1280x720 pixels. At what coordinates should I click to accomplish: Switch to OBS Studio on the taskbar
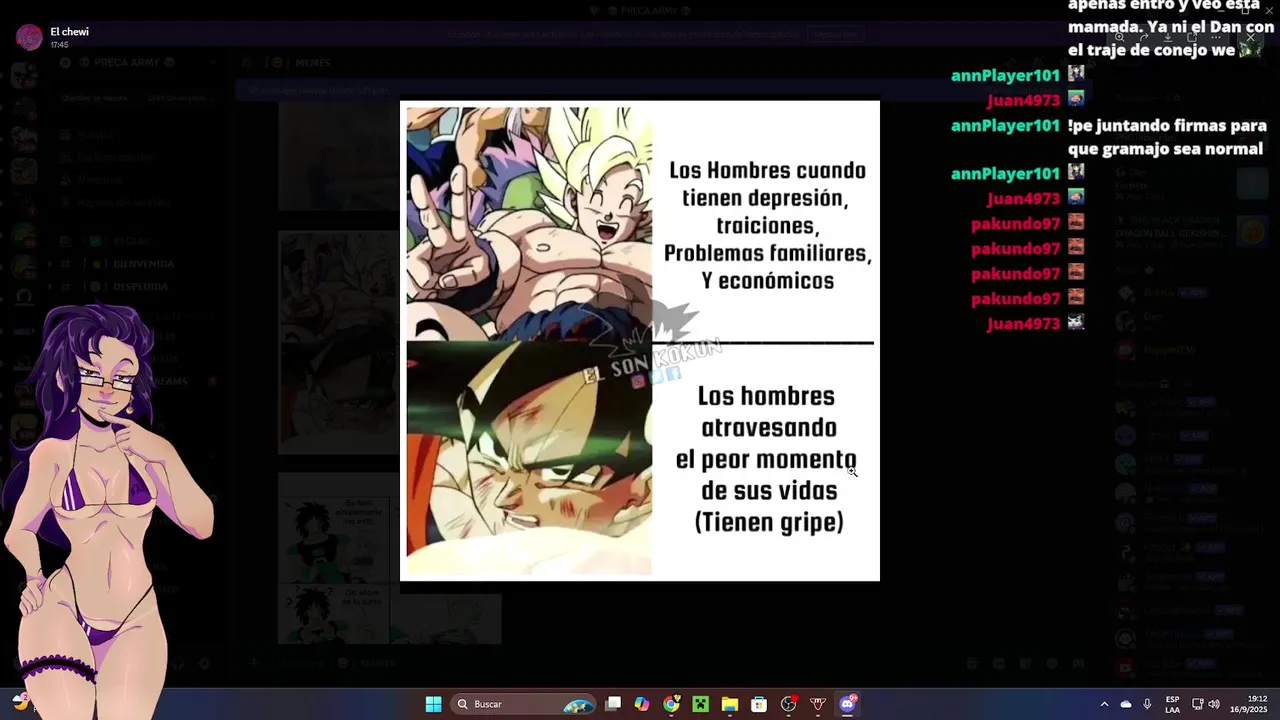coord(789,704)
